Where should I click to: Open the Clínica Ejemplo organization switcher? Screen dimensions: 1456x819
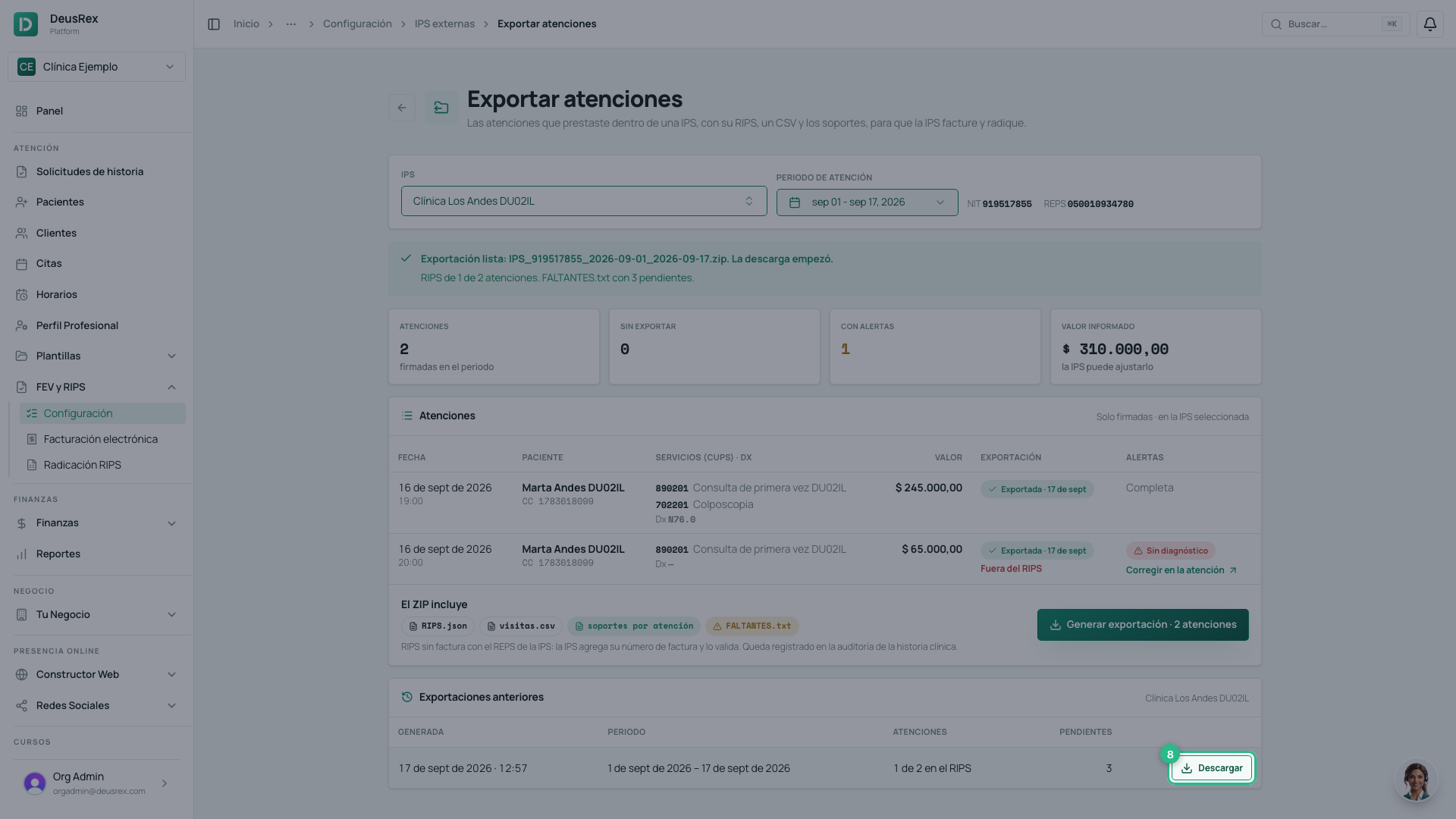(96, 67)
